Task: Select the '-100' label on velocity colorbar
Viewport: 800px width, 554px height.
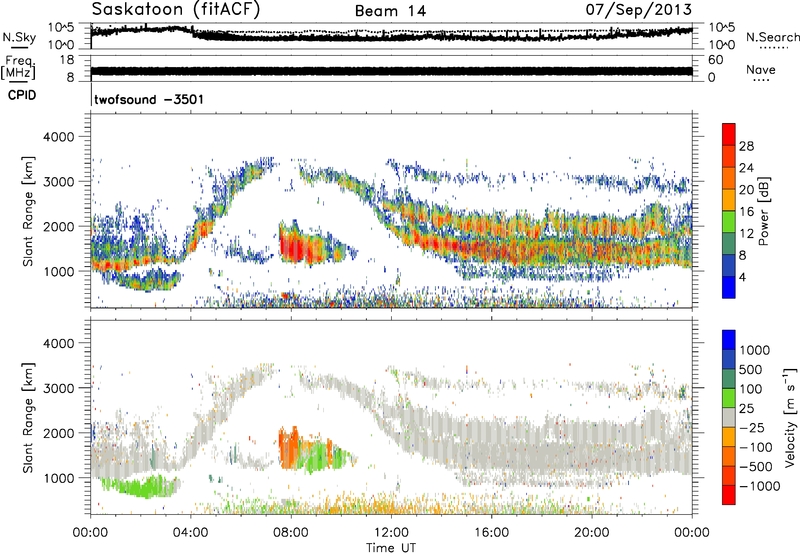Action: click(x=755, y=447)
